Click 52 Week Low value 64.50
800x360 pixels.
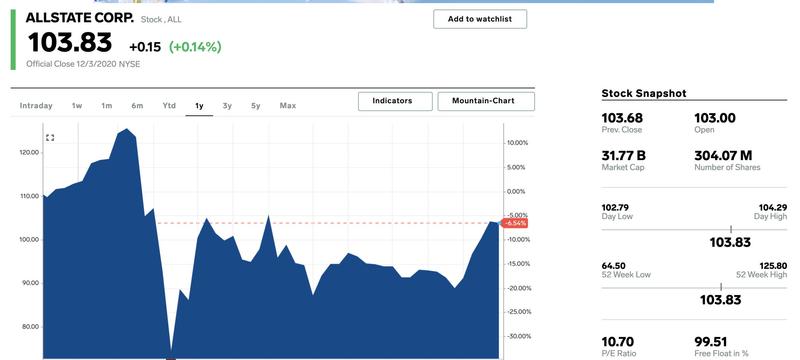tap(613, 266)
